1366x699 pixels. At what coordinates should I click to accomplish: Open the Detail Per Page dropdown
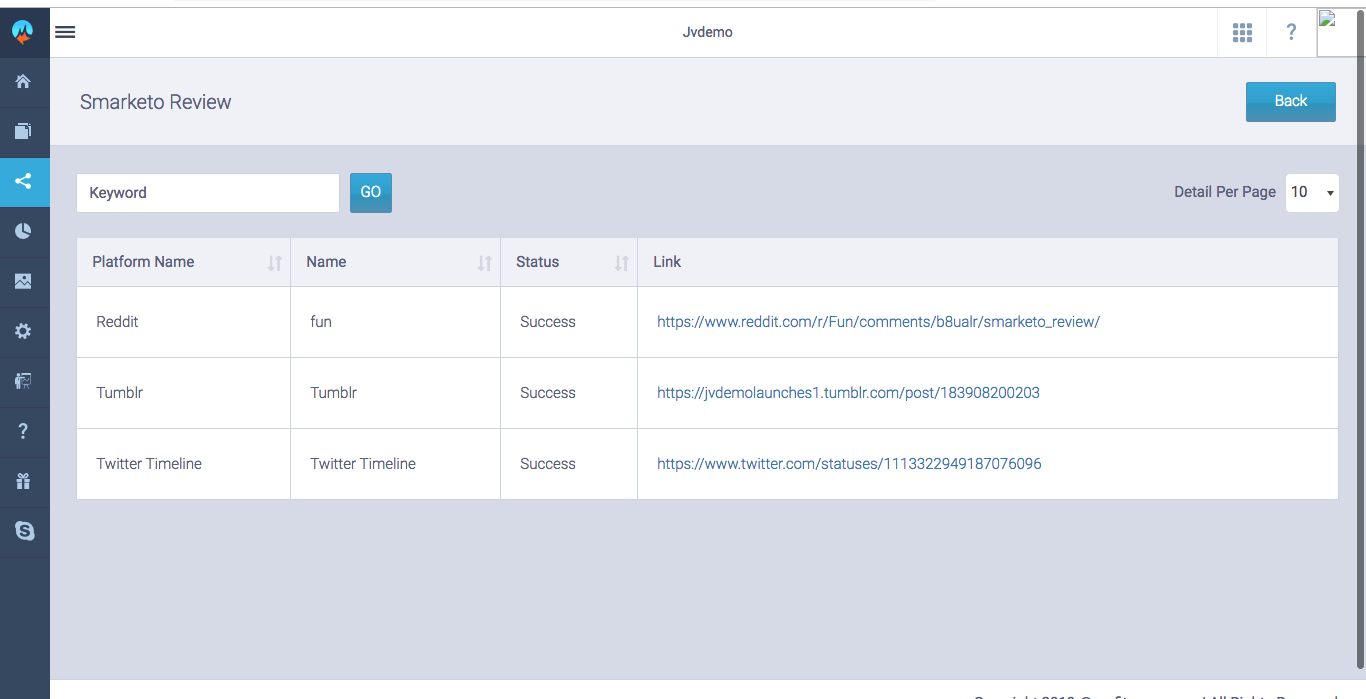click(x=1312, y=193)
